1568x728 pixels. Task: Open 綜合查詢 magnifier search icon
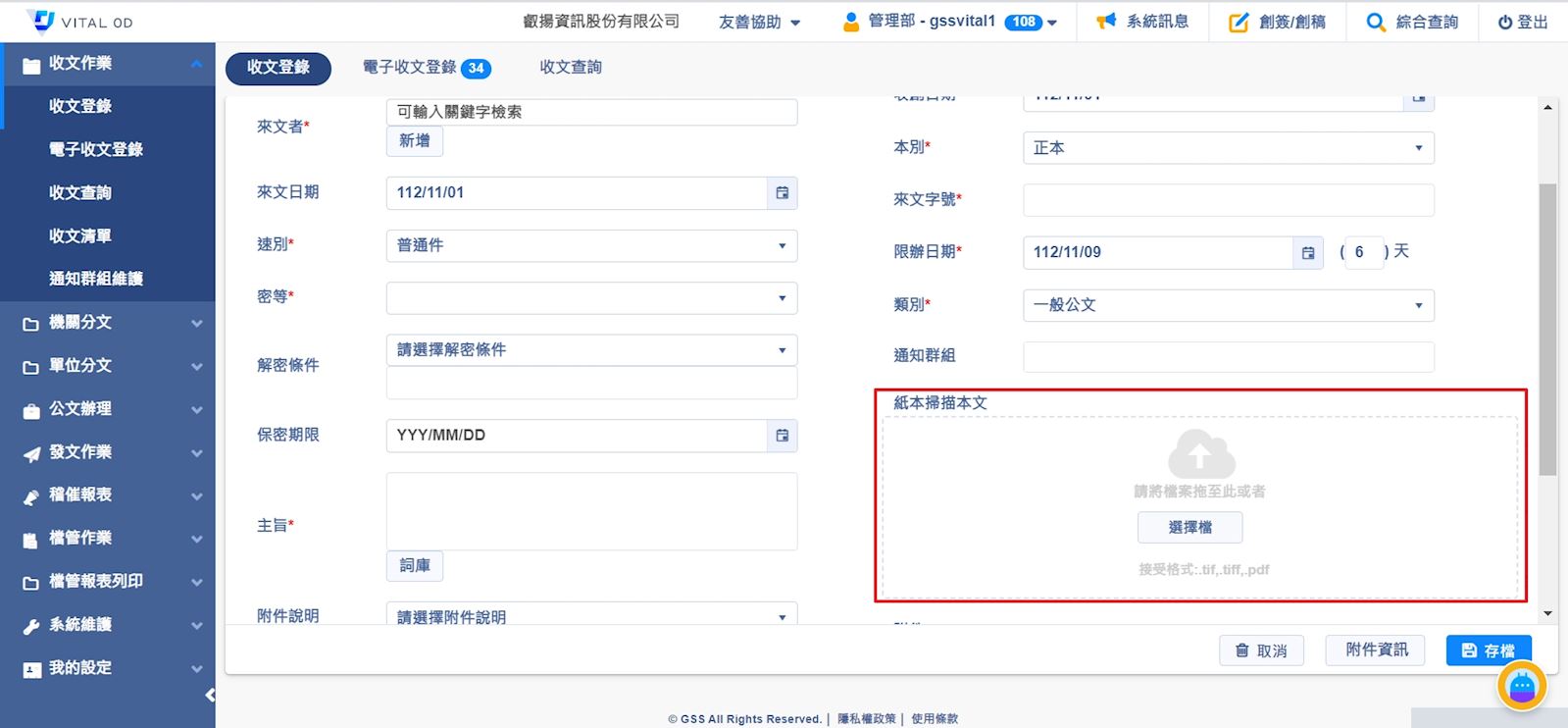point(1376,22)
